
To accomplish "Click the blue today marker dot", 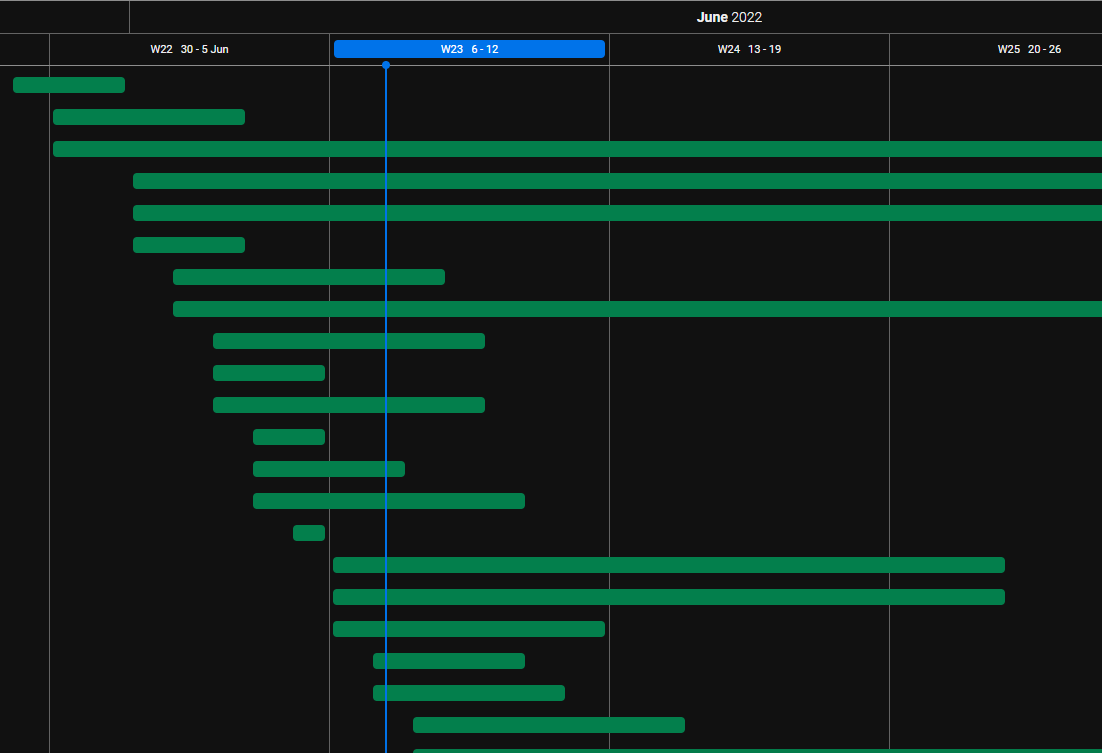I will click(x=386, y=65).
